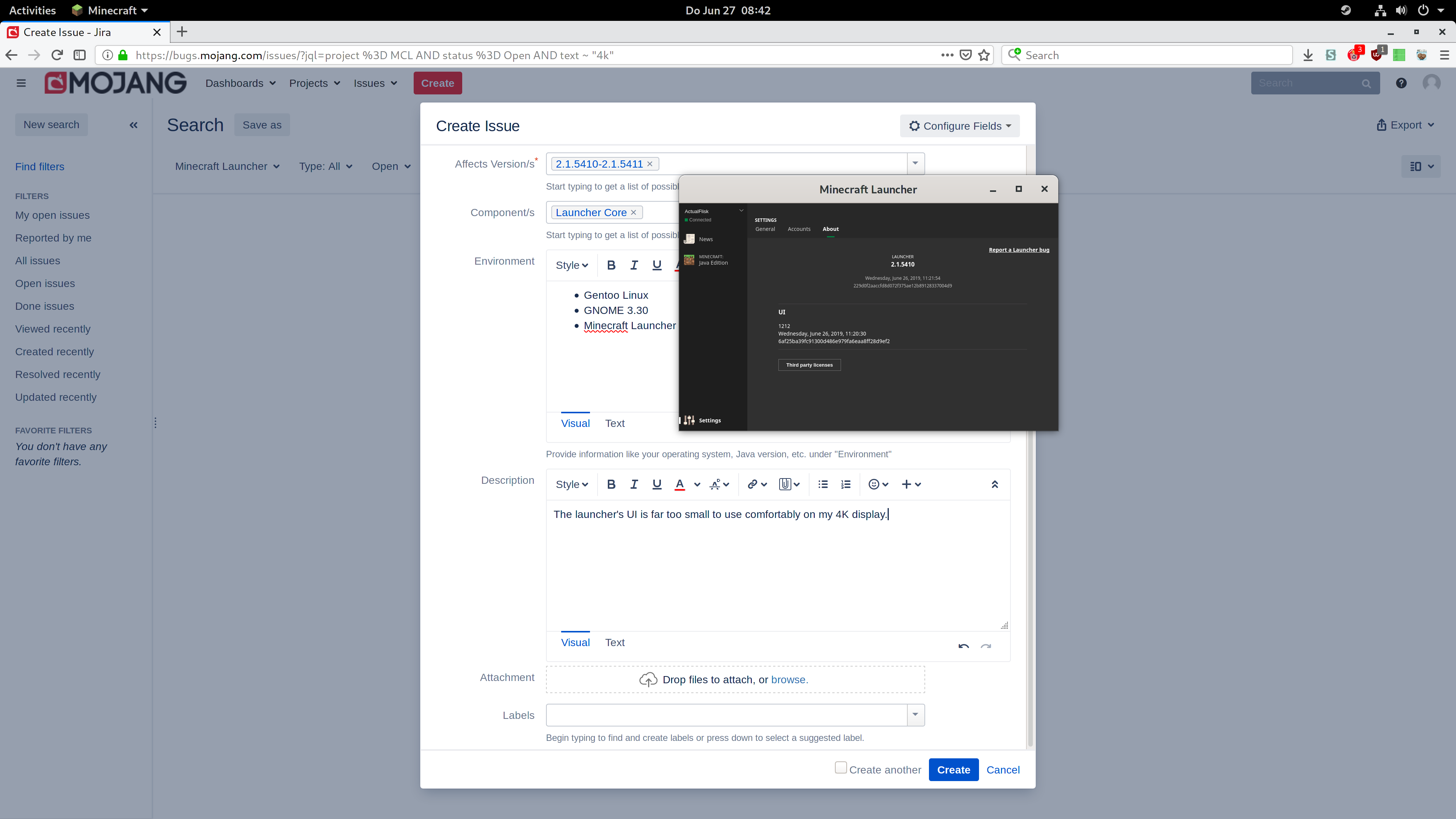Insert numbered list in Description editor

point(846,485)
